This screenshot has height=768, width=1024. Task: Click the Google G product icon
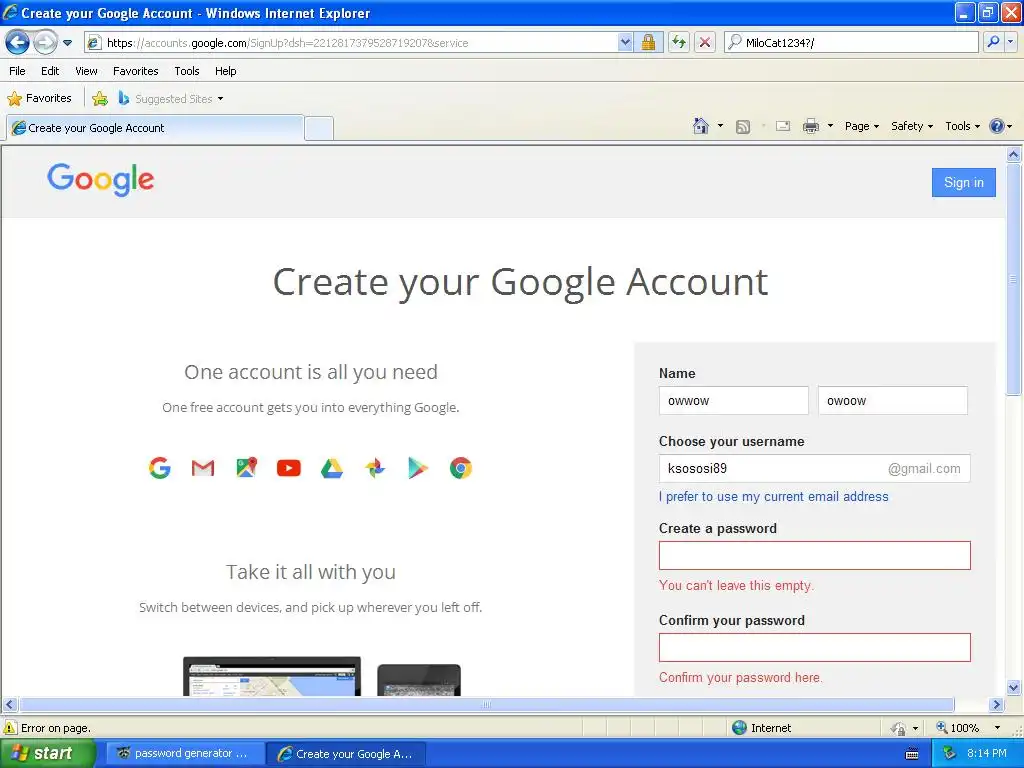[x=159, y=468]
